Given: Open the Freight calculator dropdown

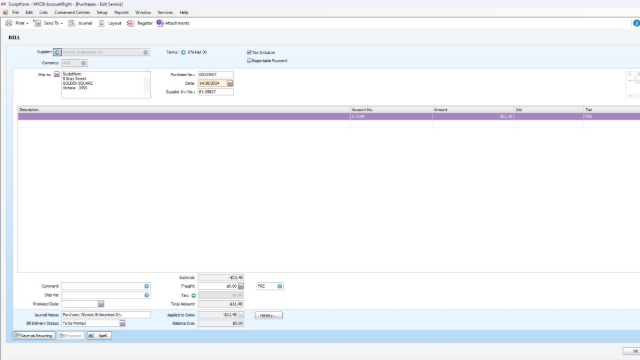Looking at the screenshot, I should (x=241, y=286).
